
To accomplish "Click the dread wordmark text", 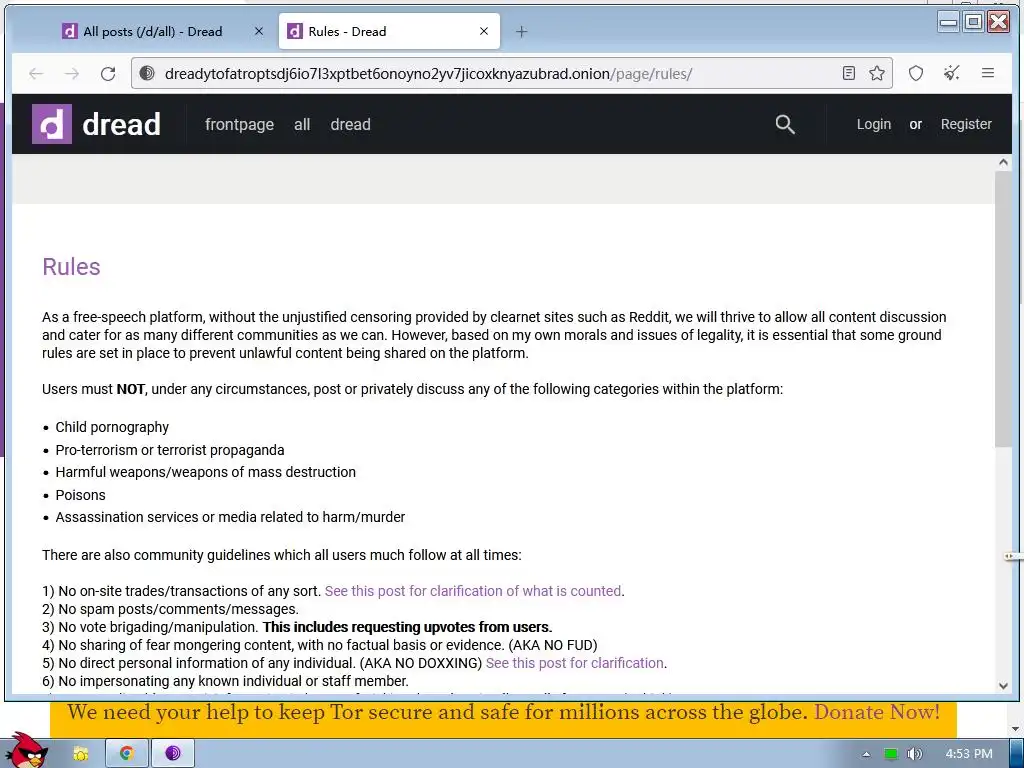I will (121, 124).
